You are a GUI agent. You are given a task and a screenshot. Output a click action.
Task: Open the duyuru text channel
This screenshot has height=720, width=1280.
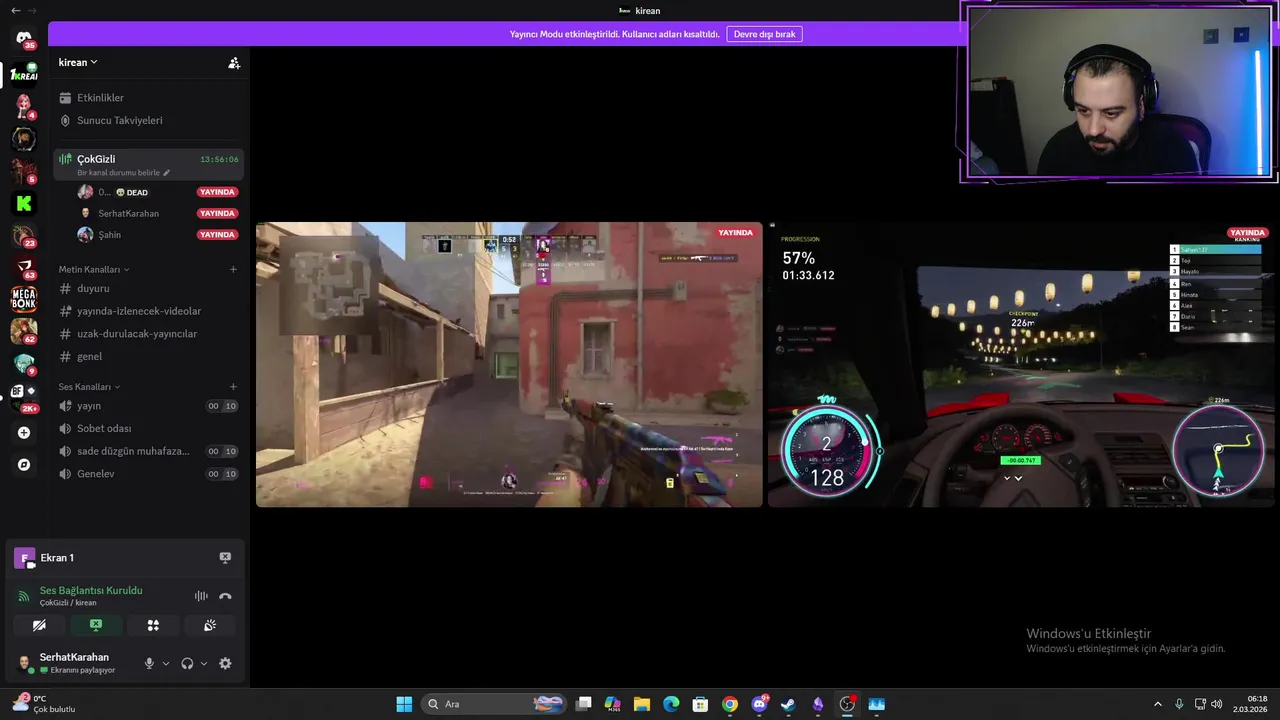148,288
